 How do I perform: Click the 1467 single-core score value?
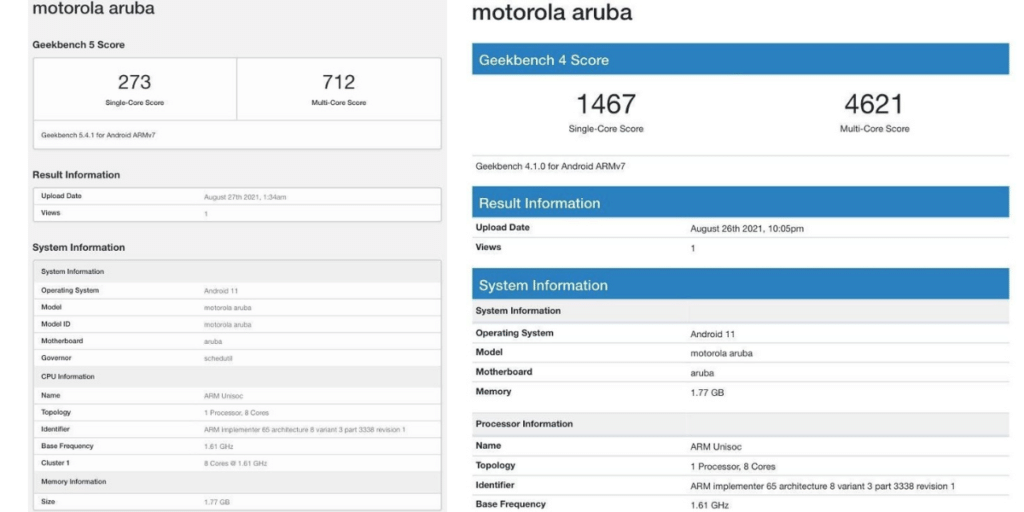click(605, 104)
